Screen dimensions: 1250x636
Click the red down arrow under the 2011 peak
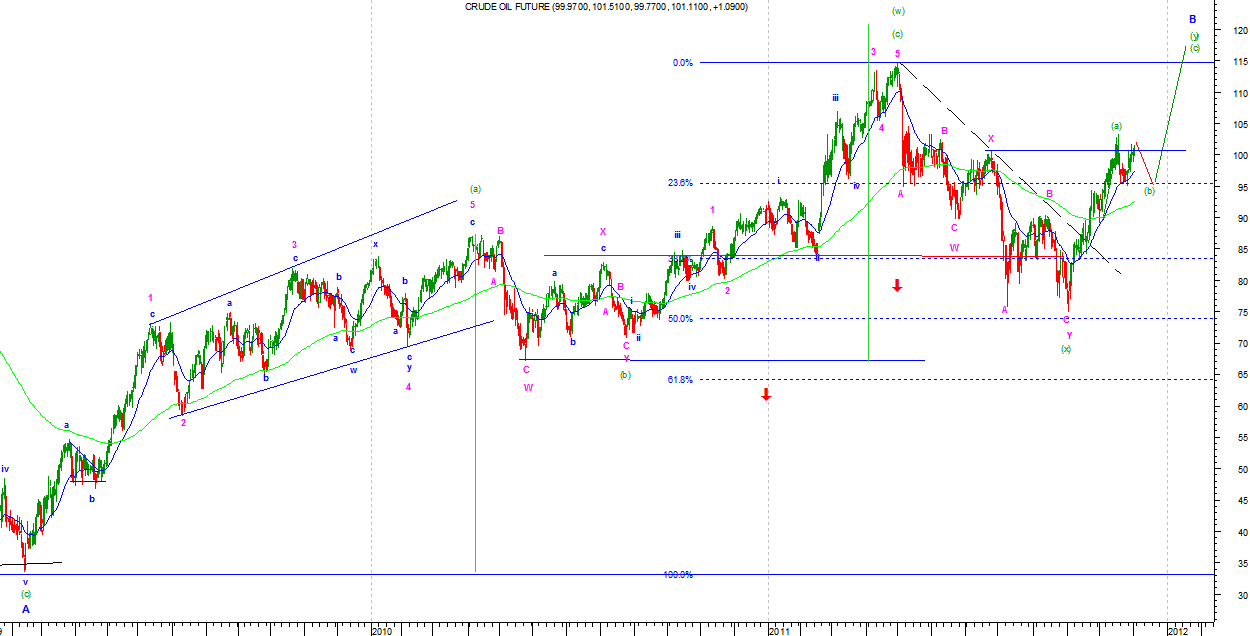coord(897,286)
